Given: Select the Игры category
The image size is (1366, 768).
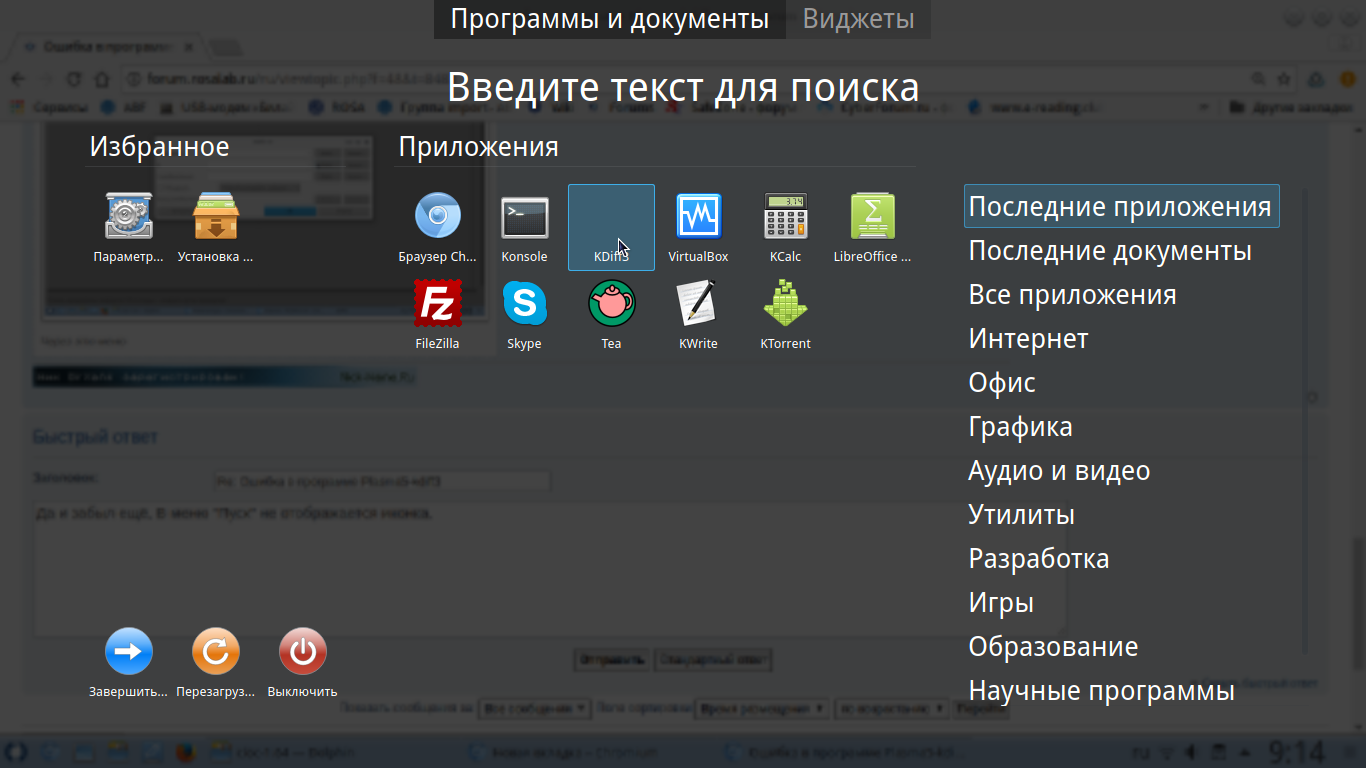Looking at the screenshot, I should pos(1001,602).
